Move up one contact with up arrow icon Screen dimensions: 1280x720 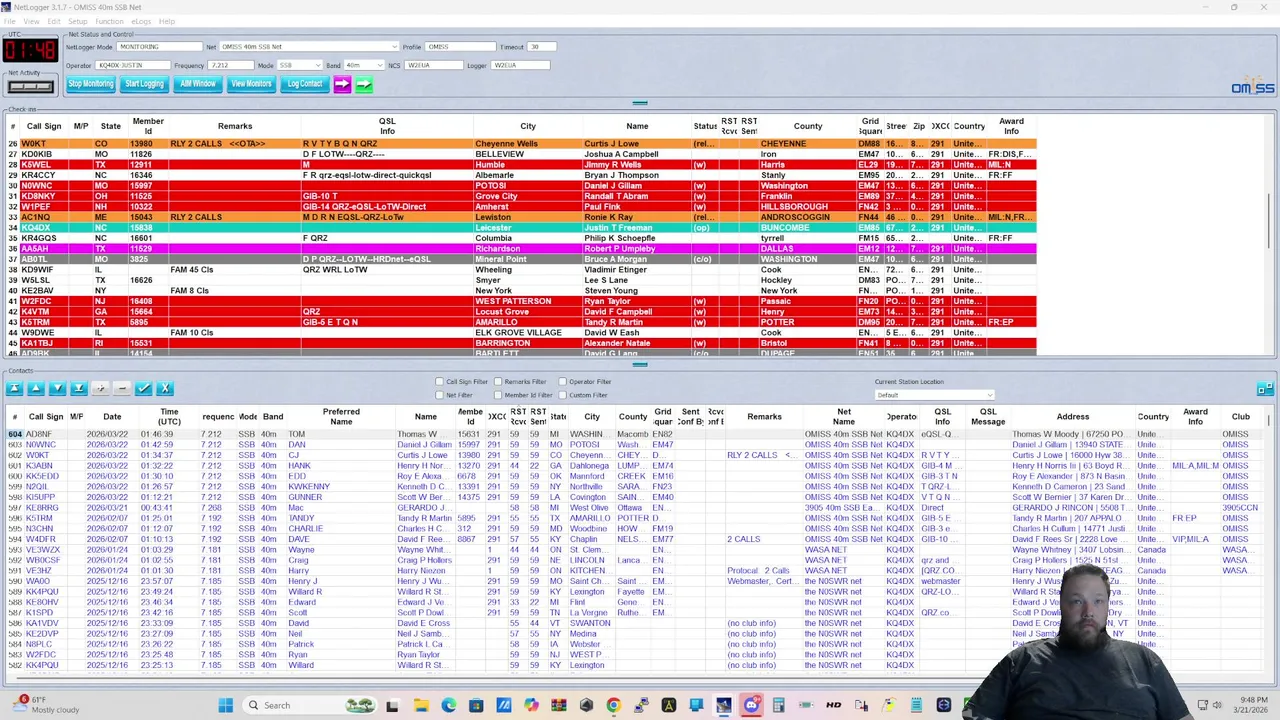36,388
